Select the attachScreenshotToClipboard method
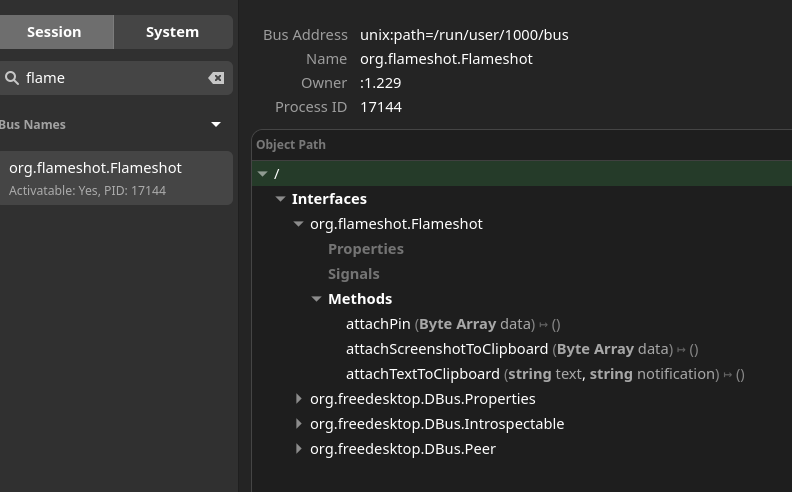 point(447,349)
